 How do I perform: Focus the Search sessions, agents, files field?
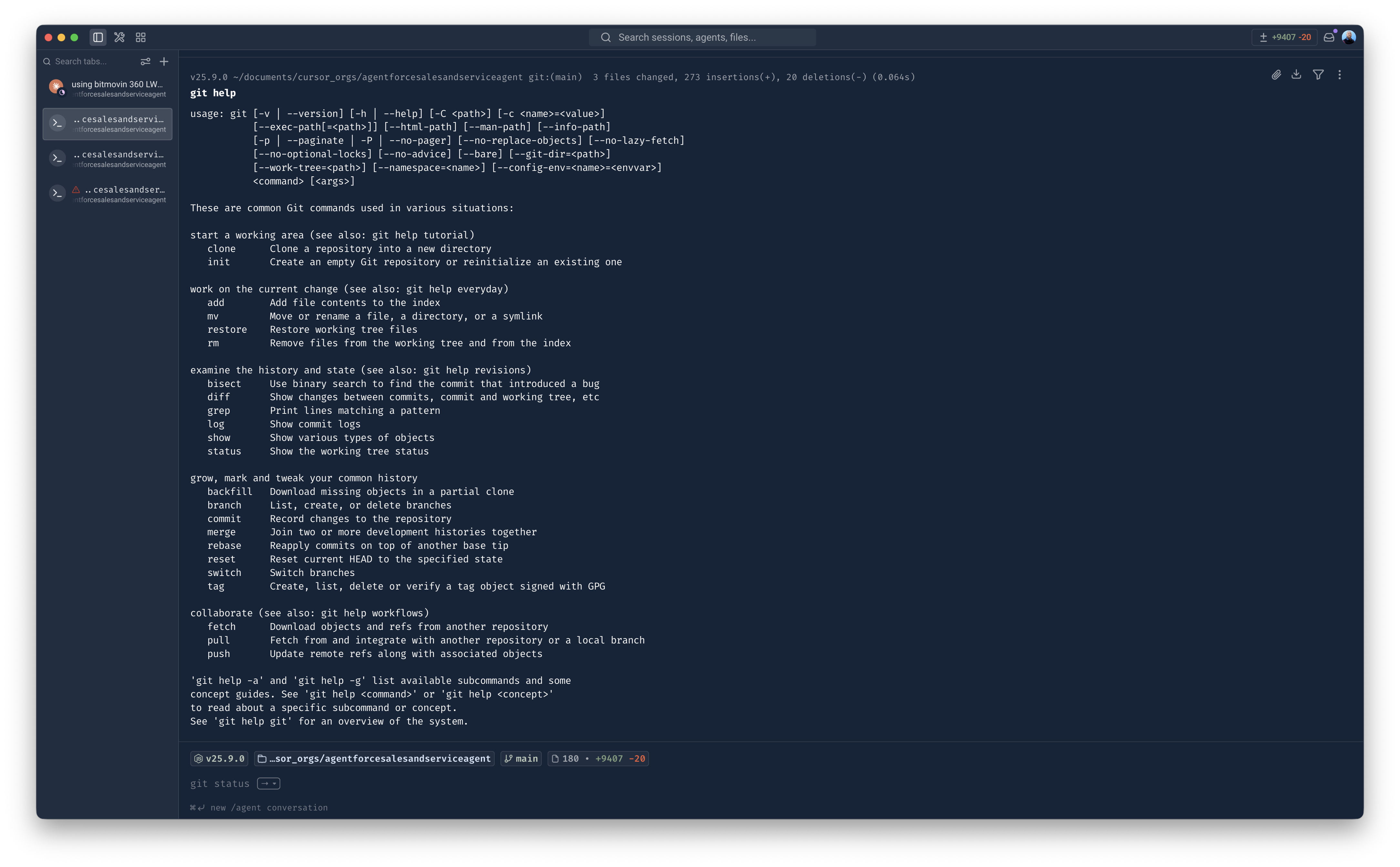[x=702, y=37]
